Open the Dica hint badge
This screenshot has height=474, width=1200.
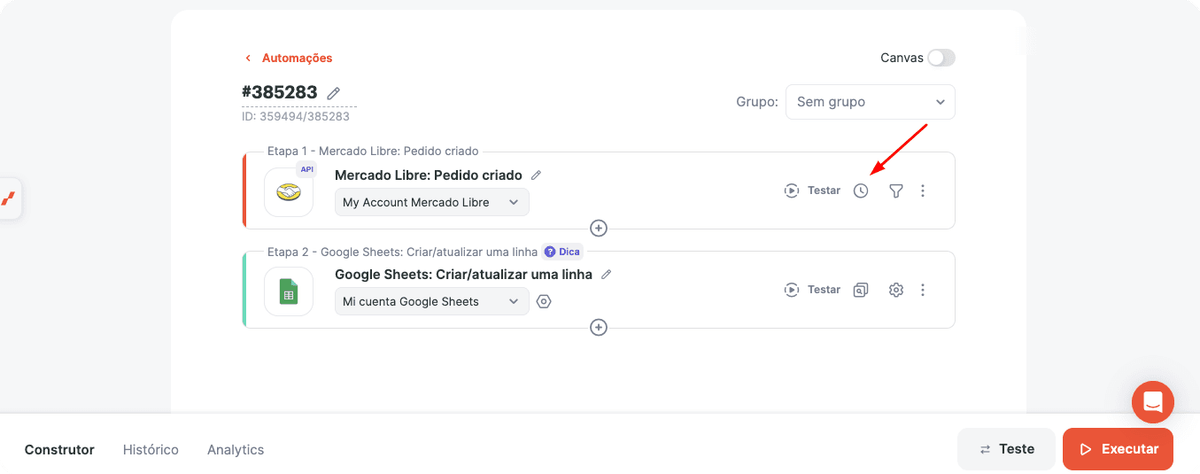562,252
